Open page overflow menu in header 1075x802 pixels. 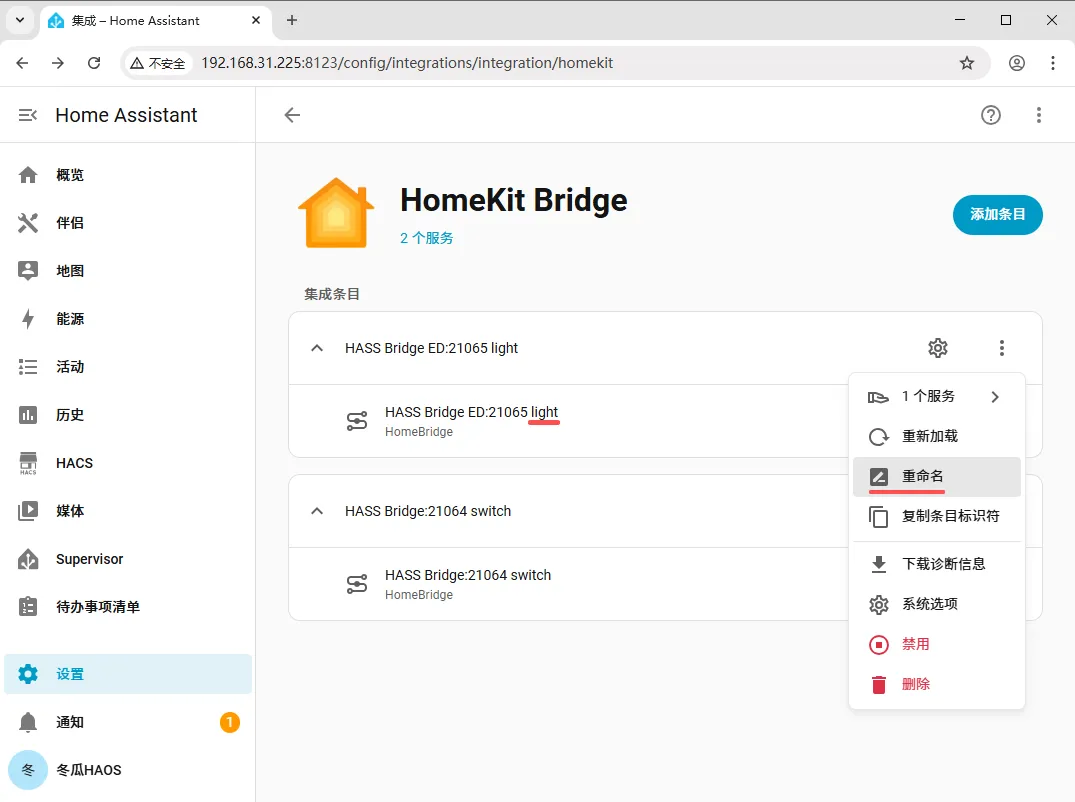(x=1039, y=115)
